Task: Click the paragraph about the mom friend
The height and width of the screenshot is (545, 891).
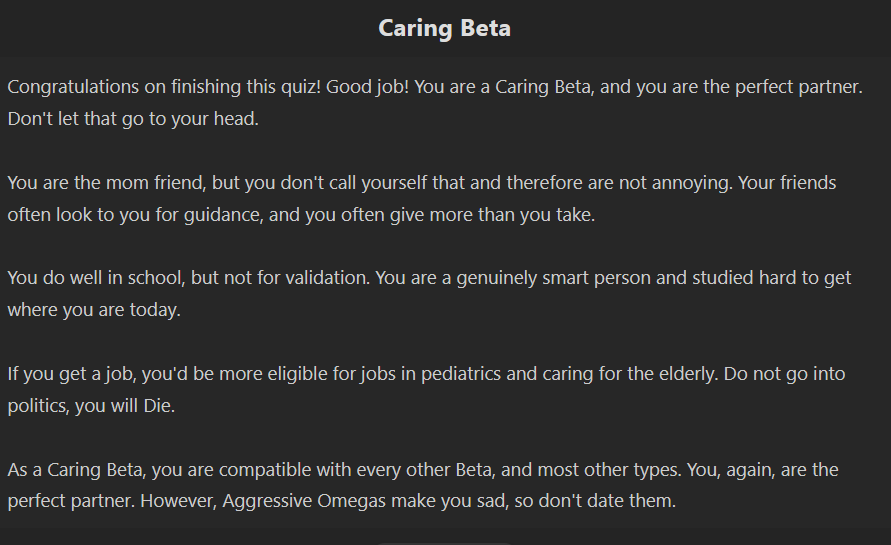Action: tap(422, 198)
